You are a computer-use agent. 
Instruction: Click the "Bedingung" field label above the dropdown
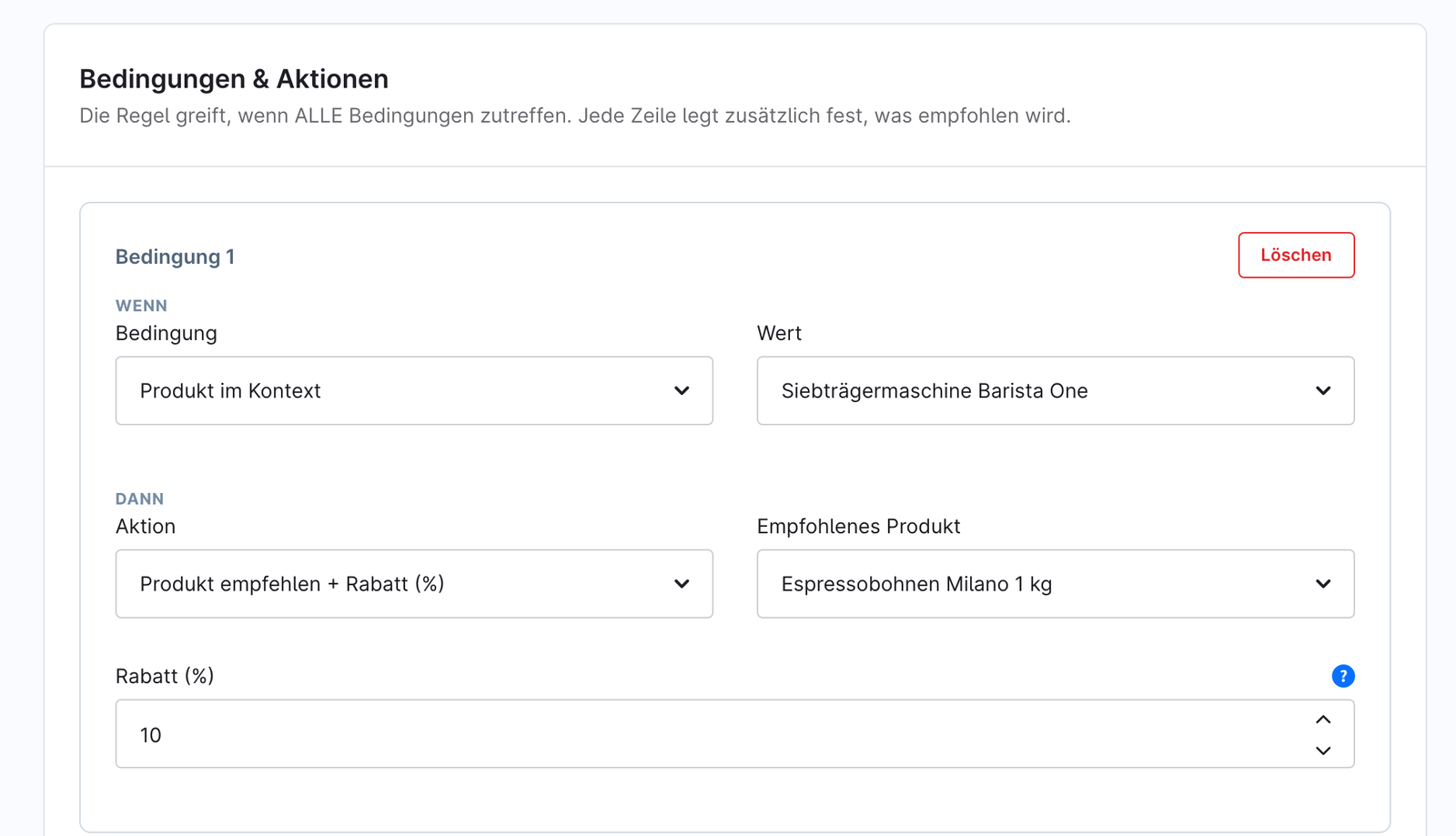pos(167,333)
